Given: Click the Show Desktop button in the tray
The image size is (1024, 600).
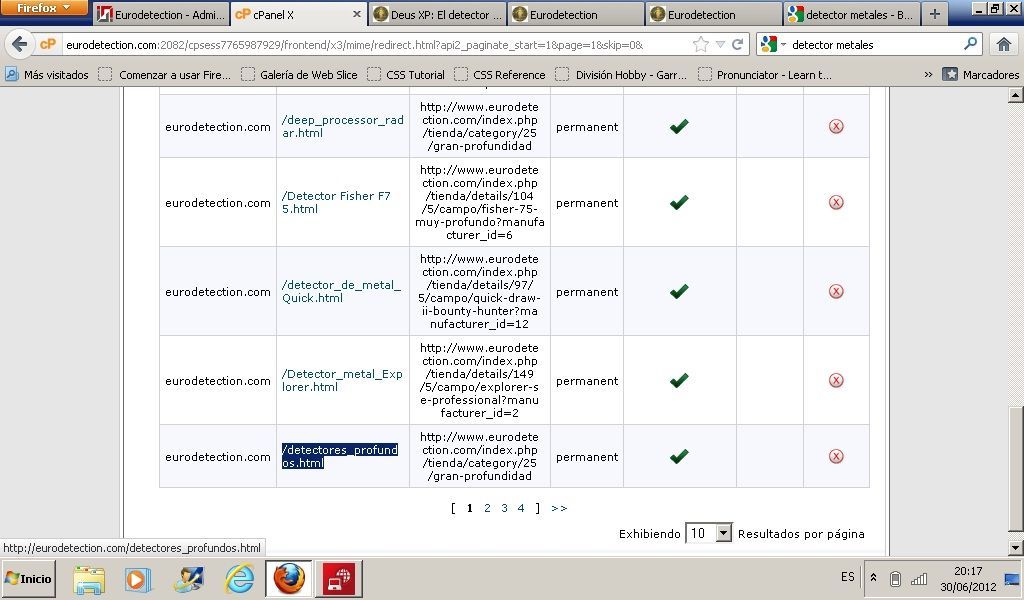Looking at the screenshot, I should pos(1013,578).
